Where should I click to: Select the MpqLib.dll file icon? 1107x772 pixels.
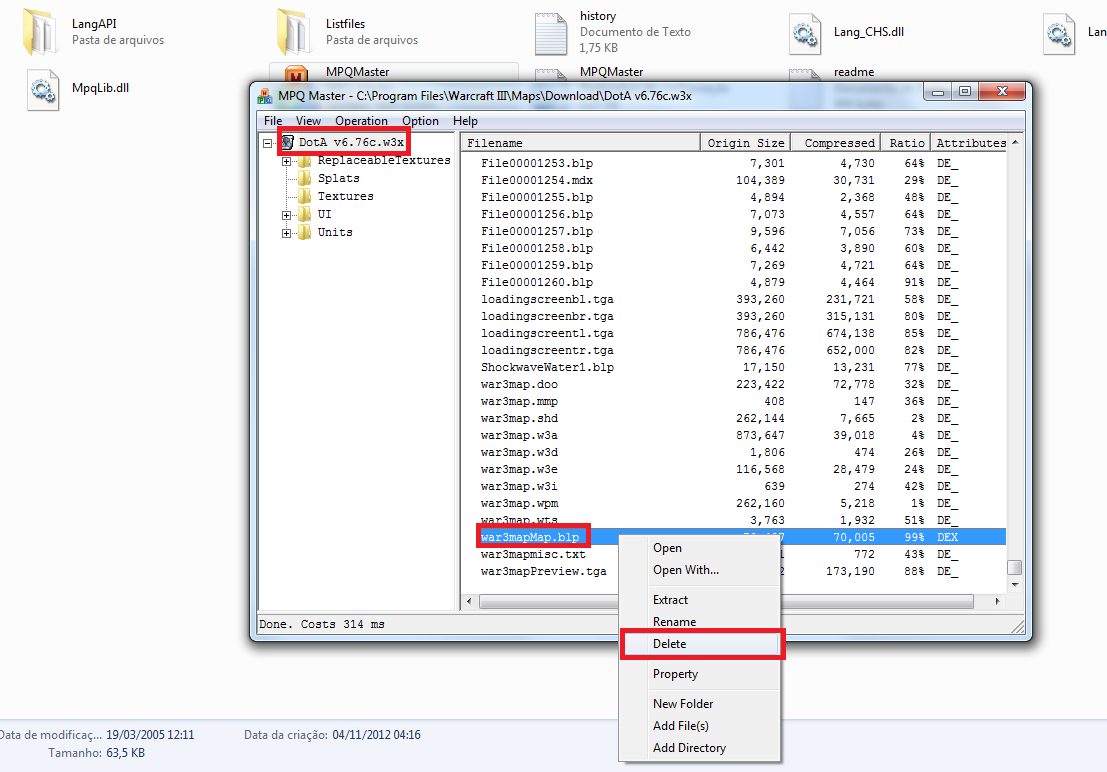(x=42, y=90)
